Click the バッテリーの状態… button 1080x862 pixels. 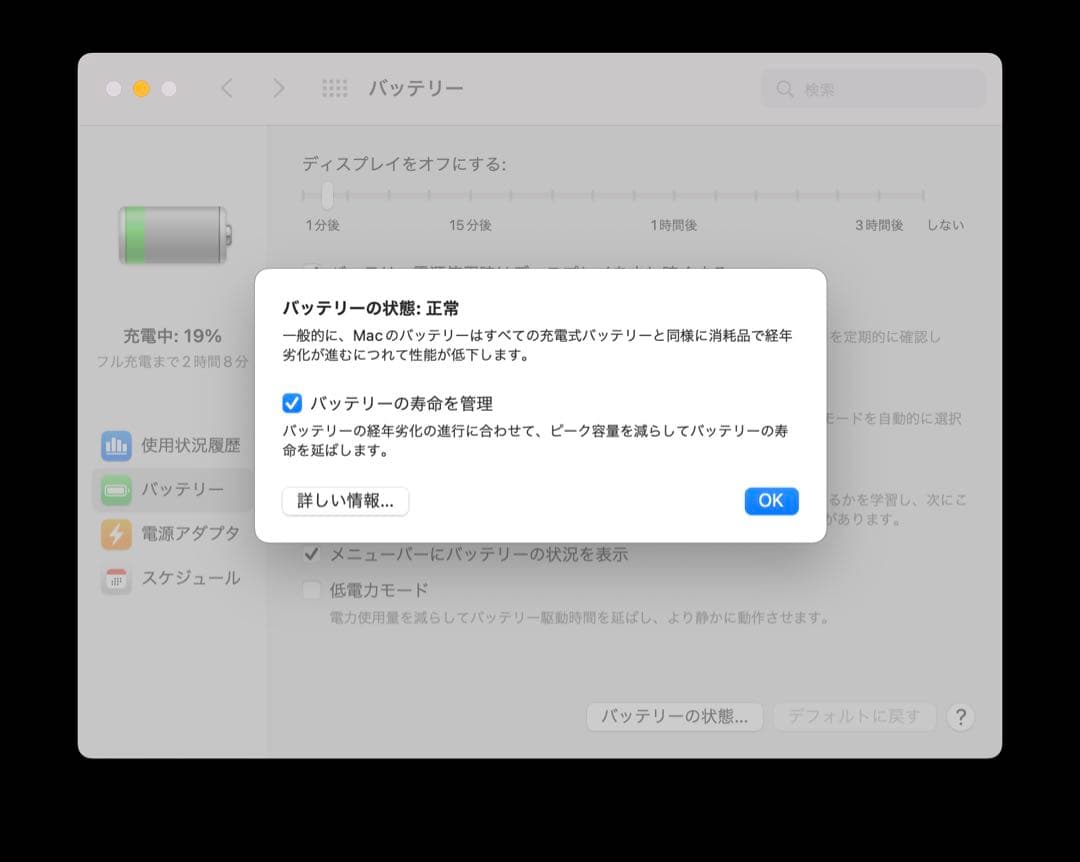point(674,716)
